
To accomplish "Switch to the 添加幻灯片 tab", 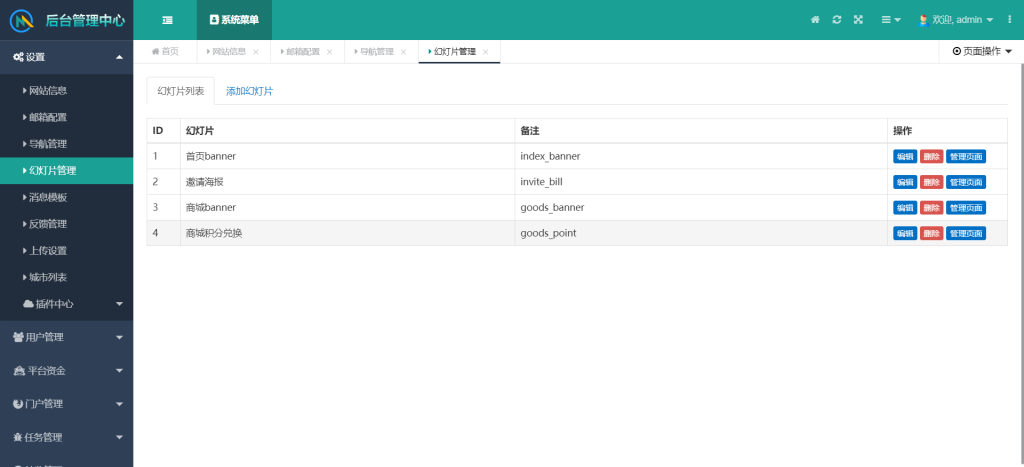I will tap(249, 91).
